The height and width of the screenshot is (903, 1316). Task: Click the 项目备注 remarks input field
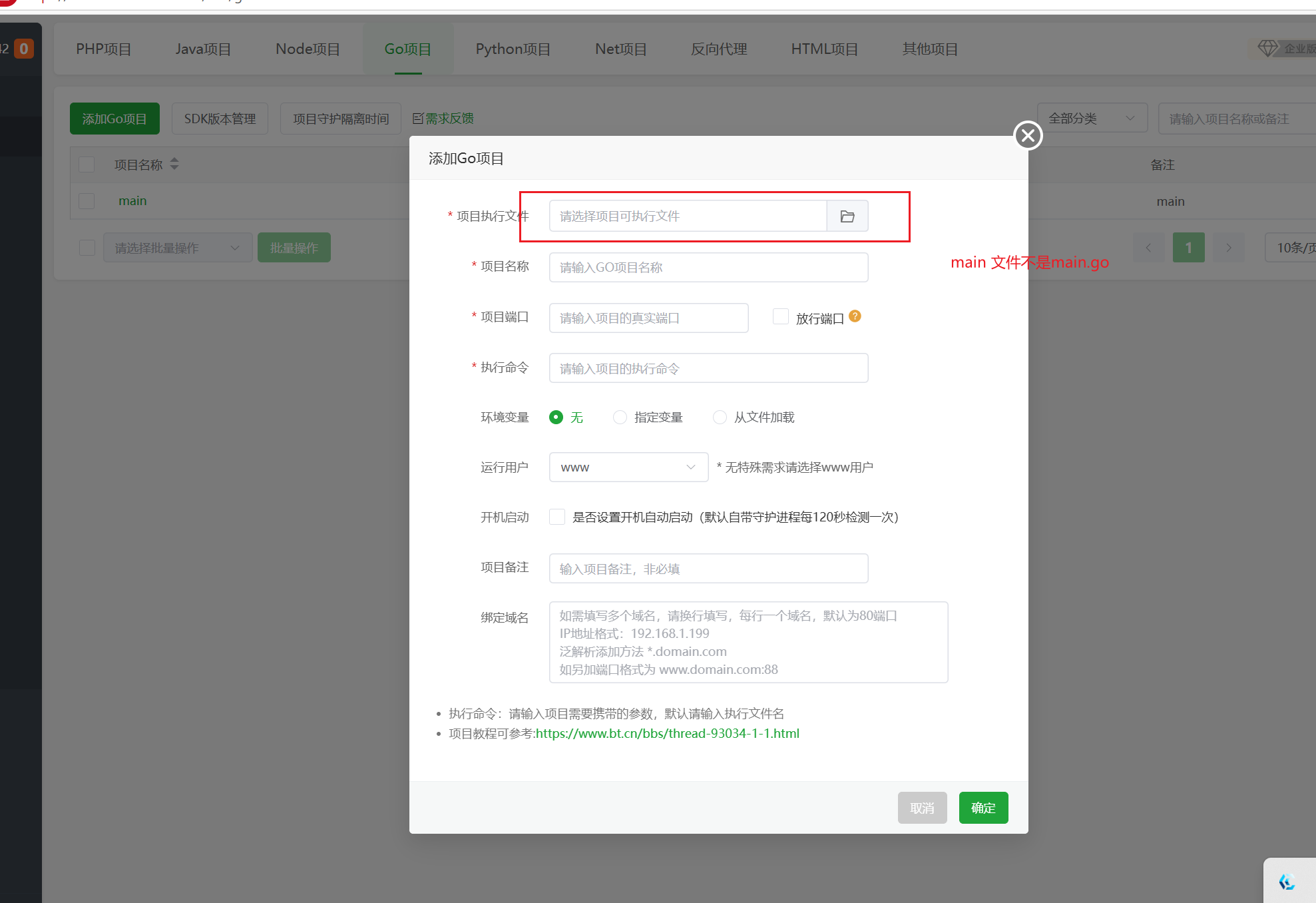pyautogui.click(x=708, y=568)
